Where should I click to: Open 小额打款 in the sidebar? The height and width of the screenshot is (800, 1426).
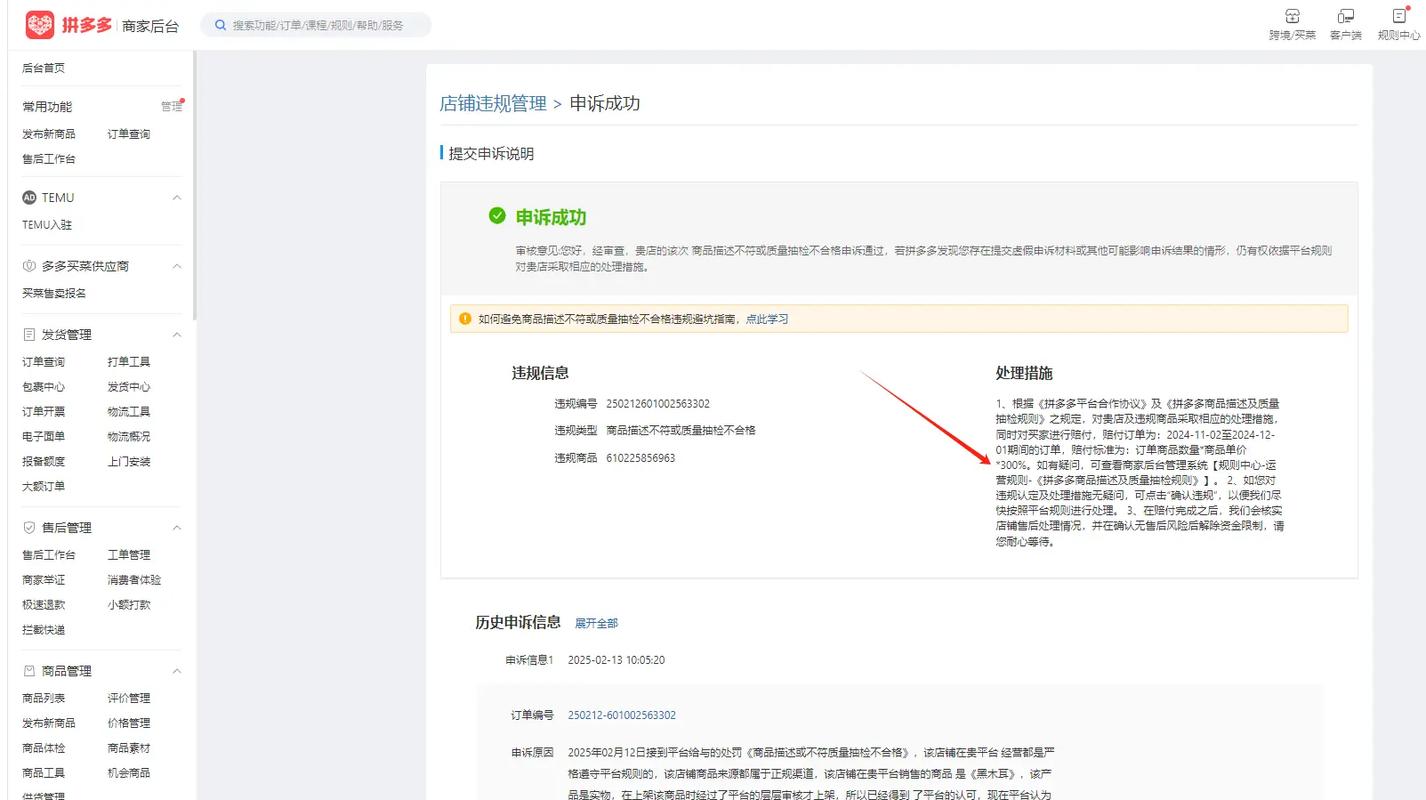129,605
